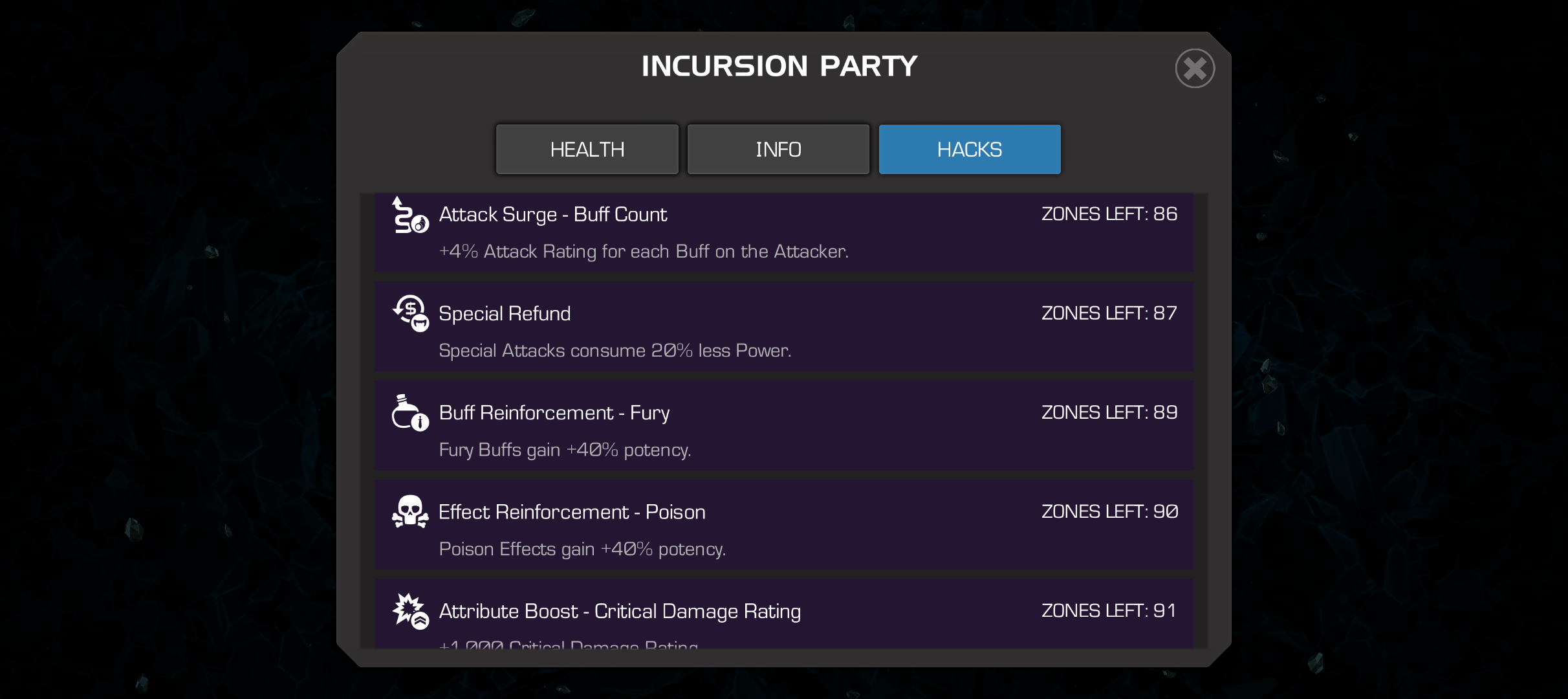
Task: Click the Critical Damage Rating burst icon
Action: [410, 611]
